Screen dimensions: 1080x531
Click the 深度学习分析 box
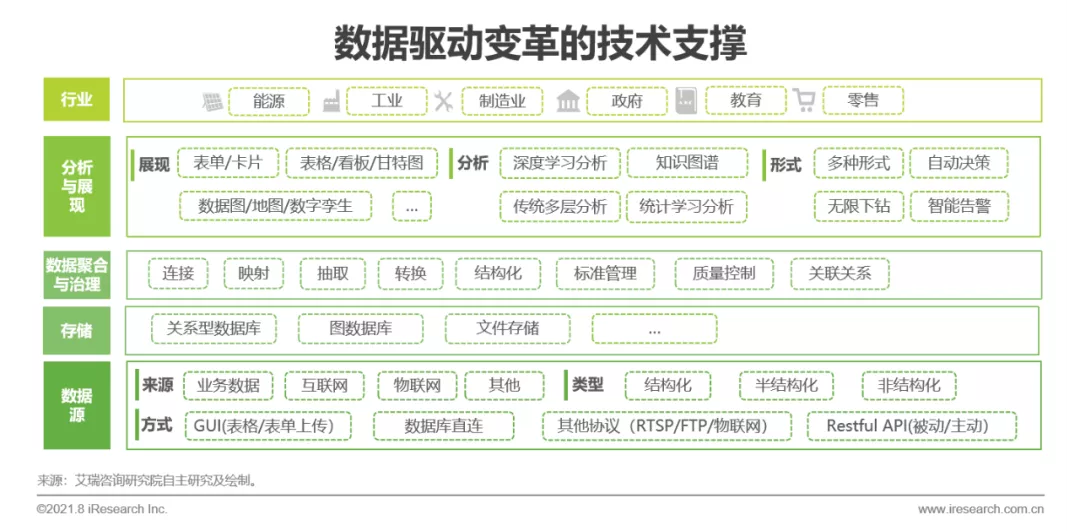[560, 163]
